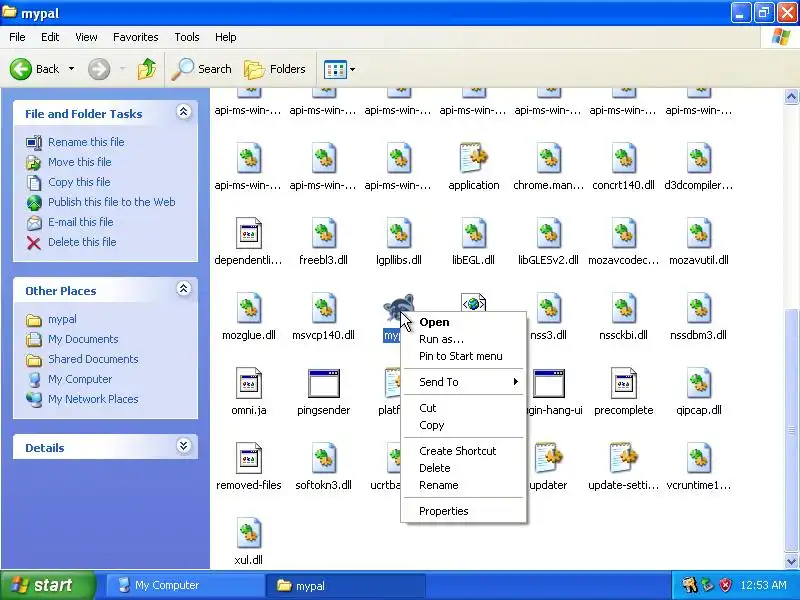800x600 pixels.
Task: Go to My Documents in Other Places
Action: point(83,339)
